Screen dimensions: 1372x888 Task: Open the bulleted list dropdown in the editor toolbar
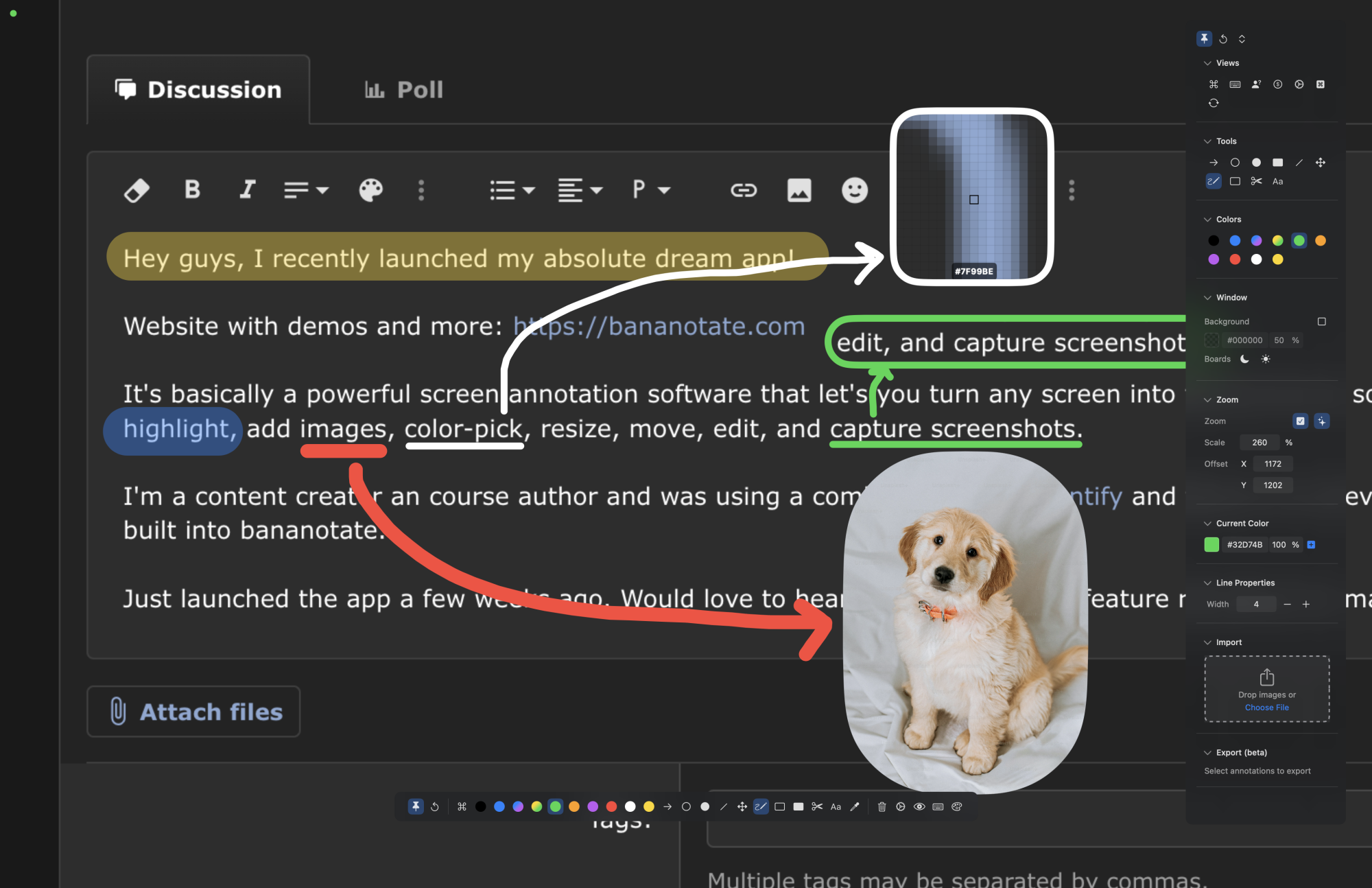[x=512, y=190]
